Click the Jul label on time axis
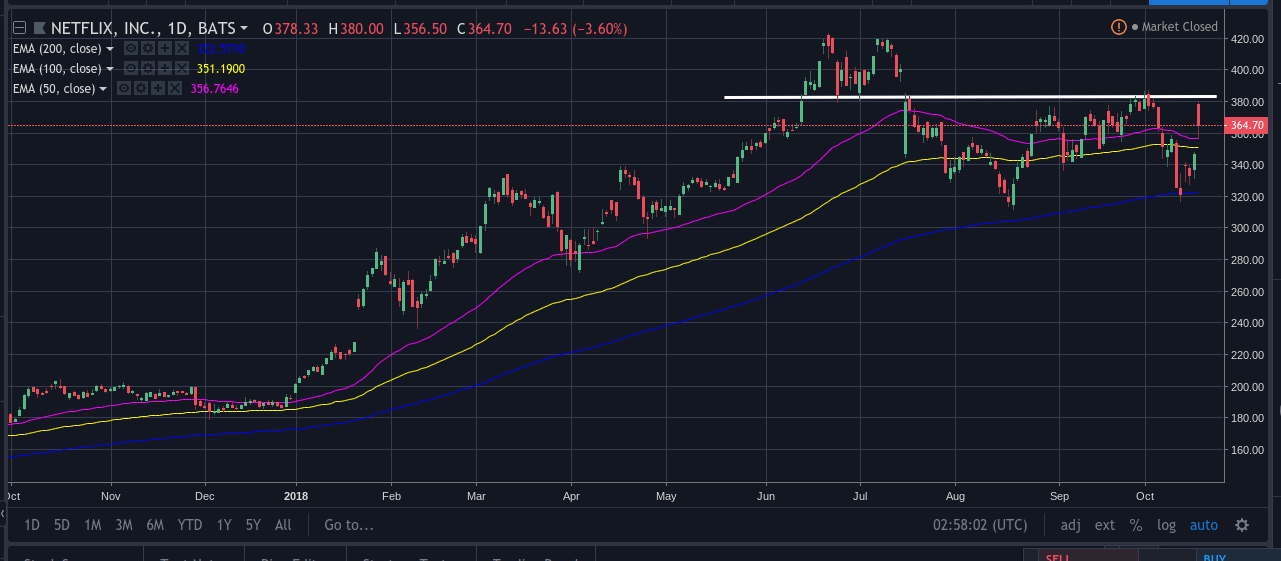The image size is (1281, 561). (861, 495)
